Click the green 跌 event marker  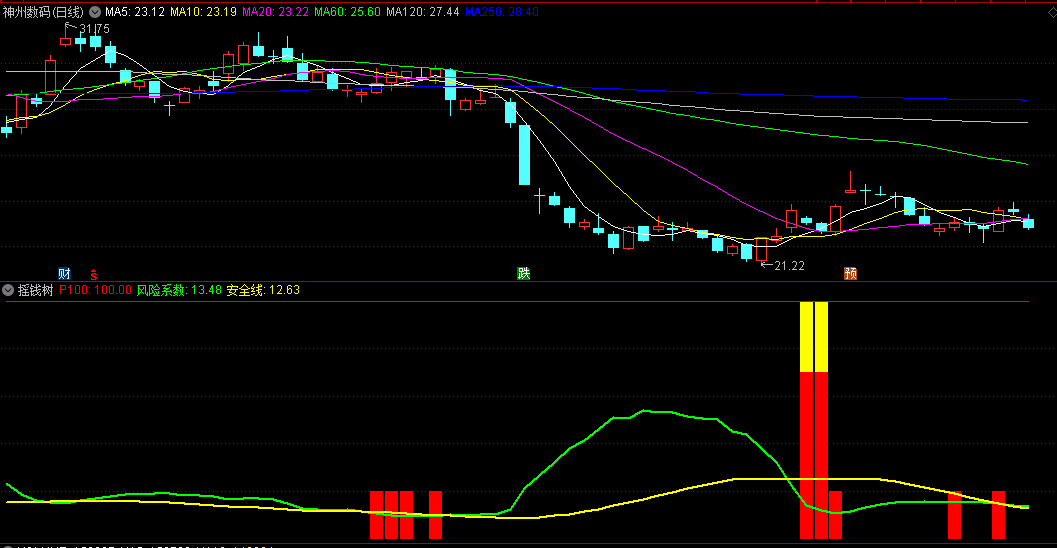[524, 274]
